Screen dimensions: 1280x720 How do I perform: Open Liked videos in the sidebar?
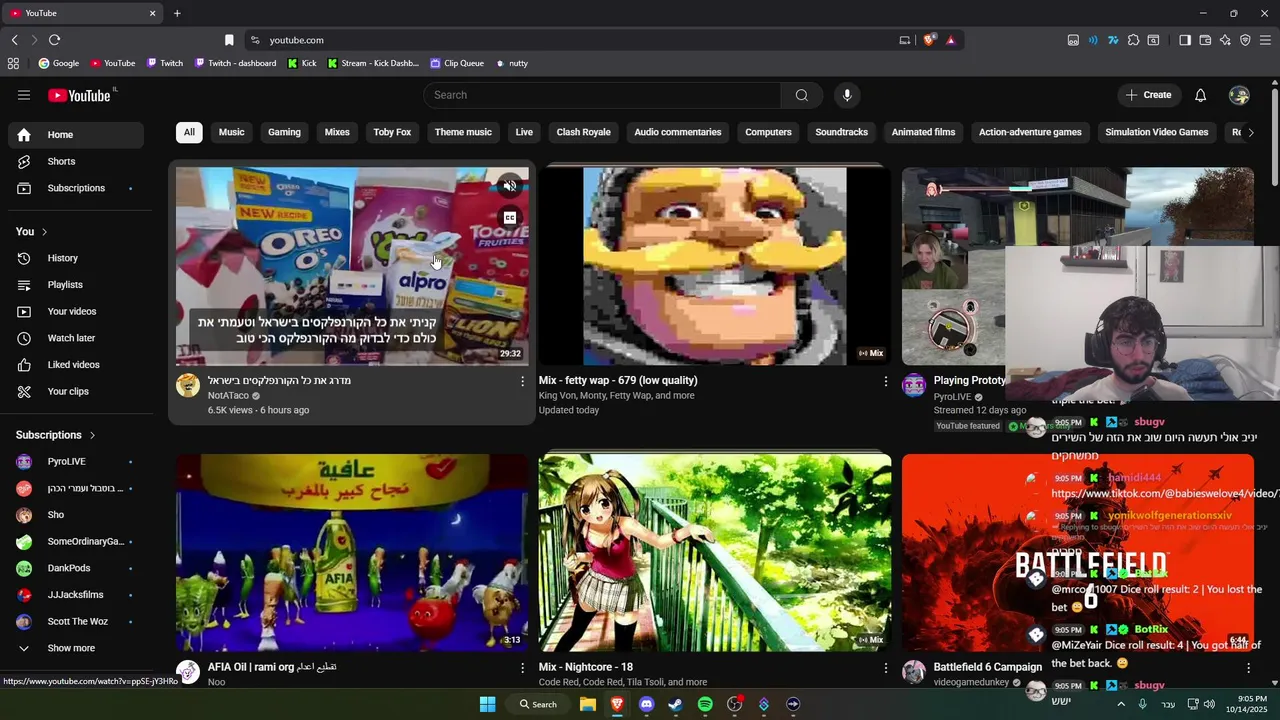pyautogui.click(x=76, y=365)
